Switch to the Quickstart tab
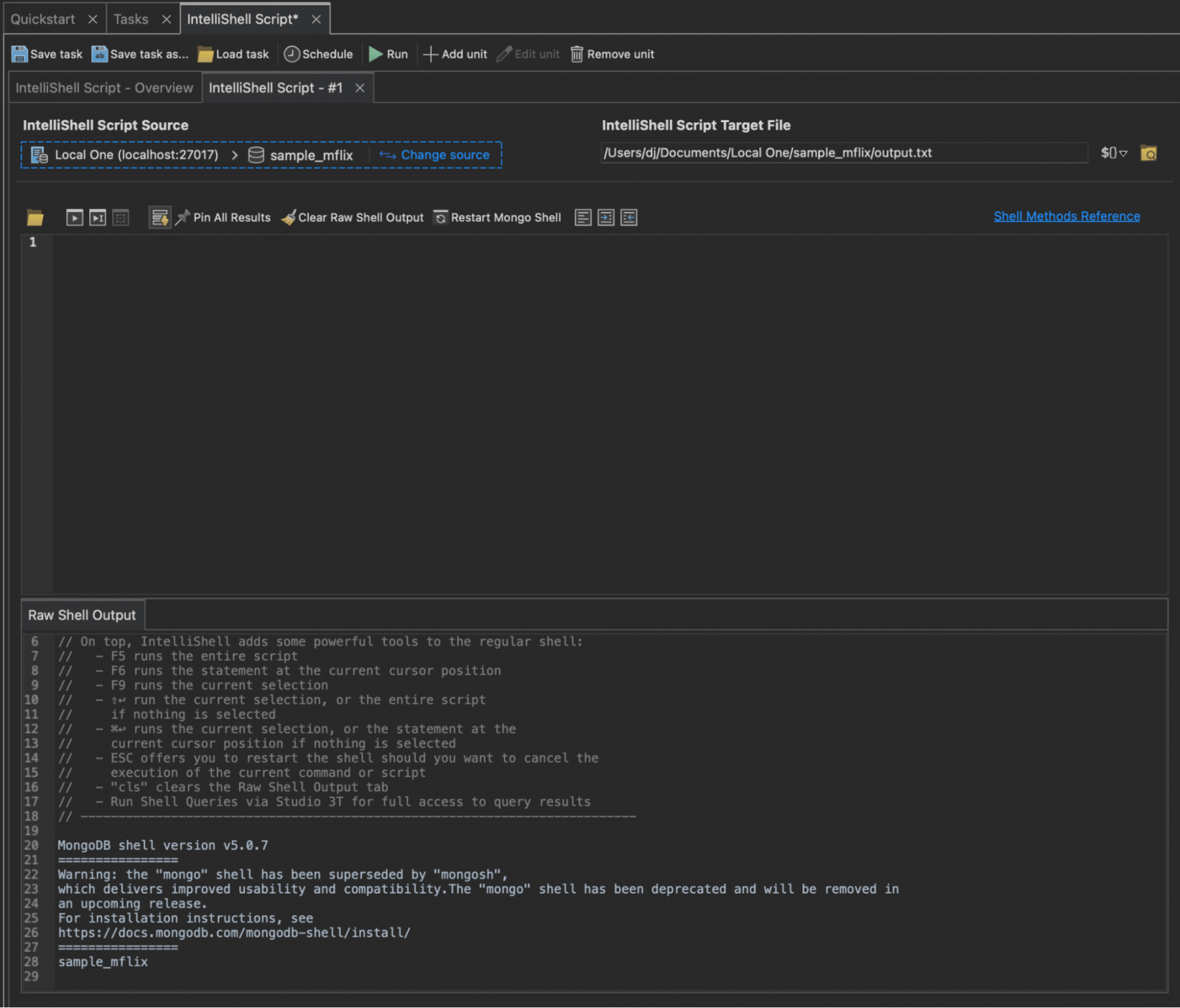 pos(44,18)
